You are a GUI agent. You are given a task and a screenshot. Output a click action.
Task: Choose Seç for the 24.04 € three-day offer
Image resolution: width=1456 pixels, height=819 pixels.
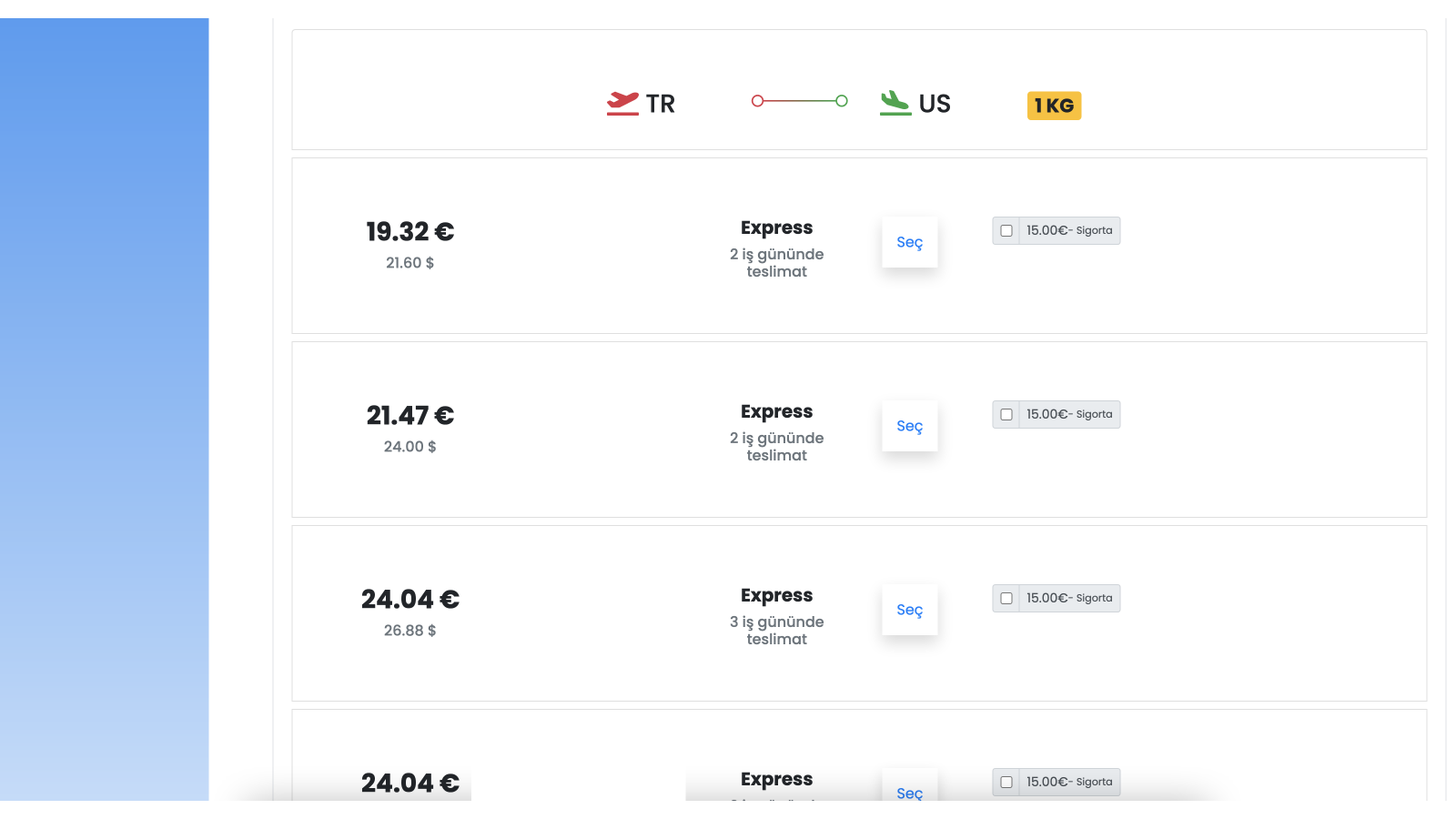(910, 610)
